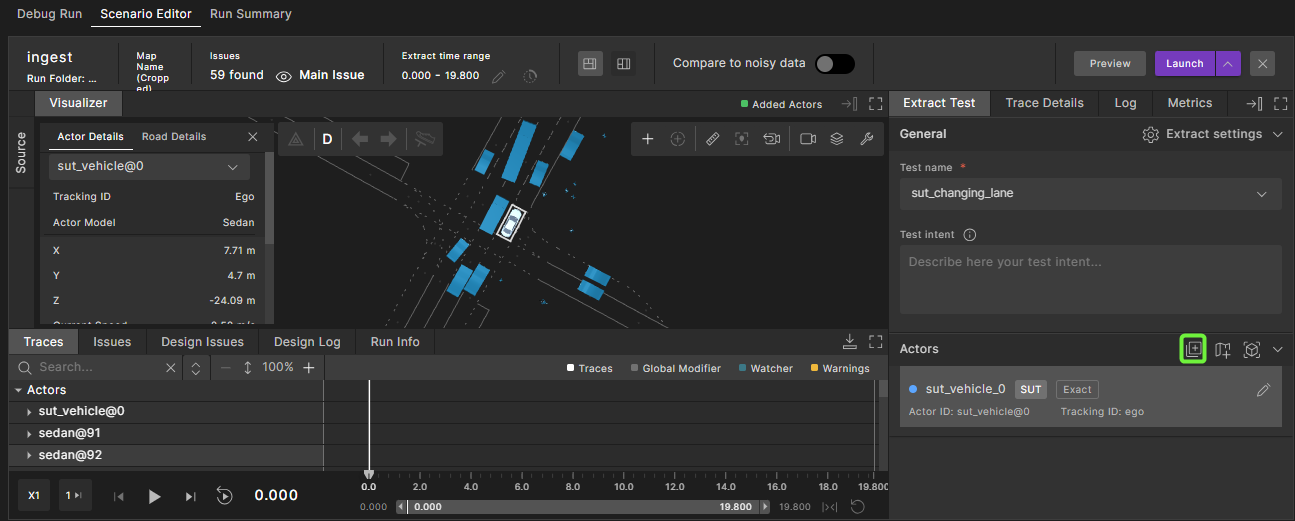1295x521 pixels.
Task: Click the Preview button
Action: [x=1109, y=63]
